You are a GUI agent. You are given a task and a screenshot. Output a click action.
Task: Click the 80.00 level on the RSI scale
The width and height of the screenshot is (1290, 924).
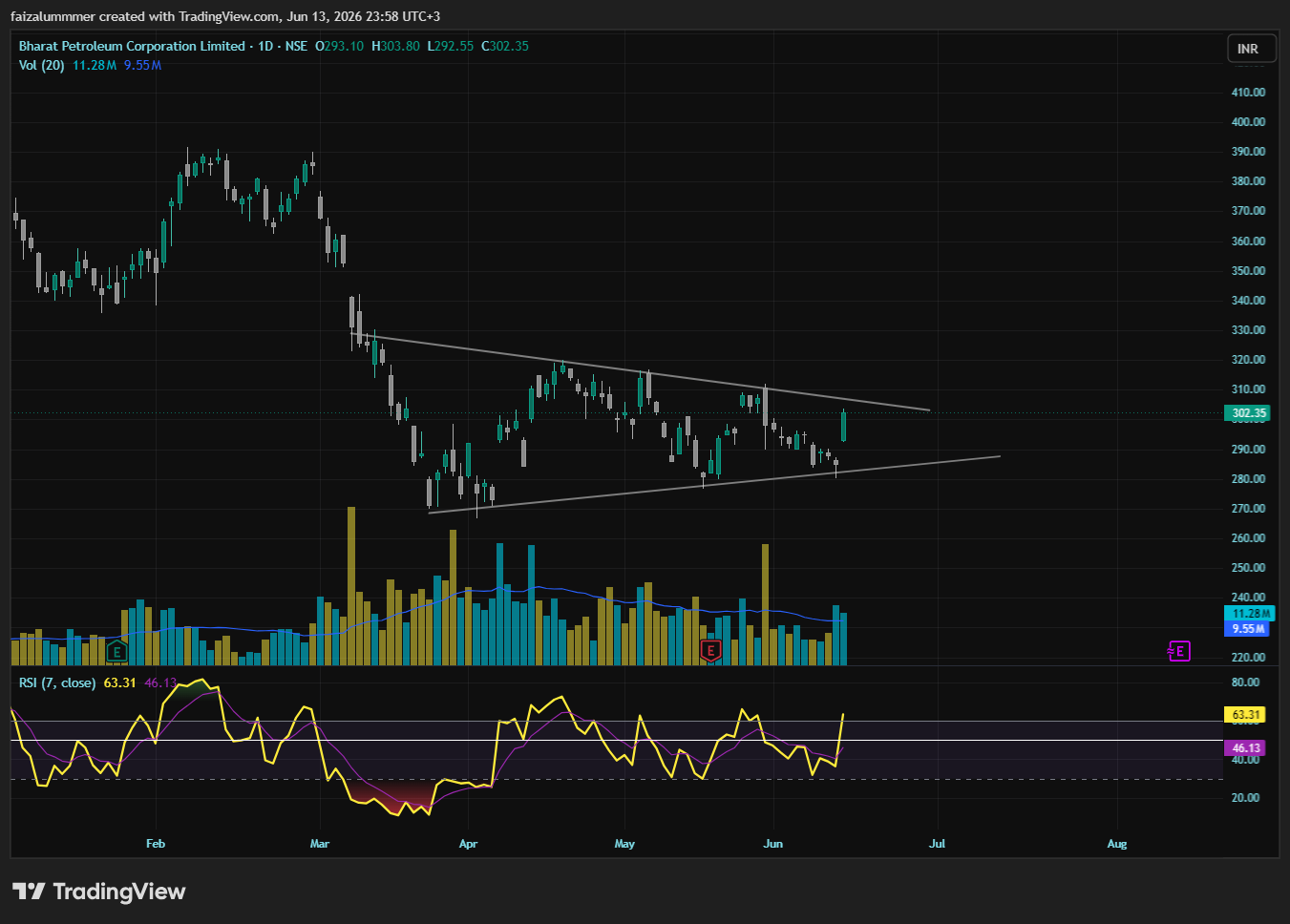(1245, 682)
